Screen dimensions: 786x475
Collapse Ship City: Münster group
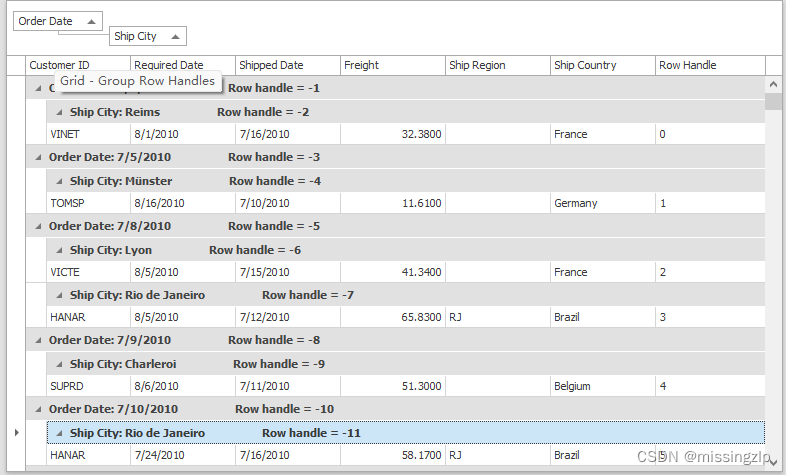point(59,181)
